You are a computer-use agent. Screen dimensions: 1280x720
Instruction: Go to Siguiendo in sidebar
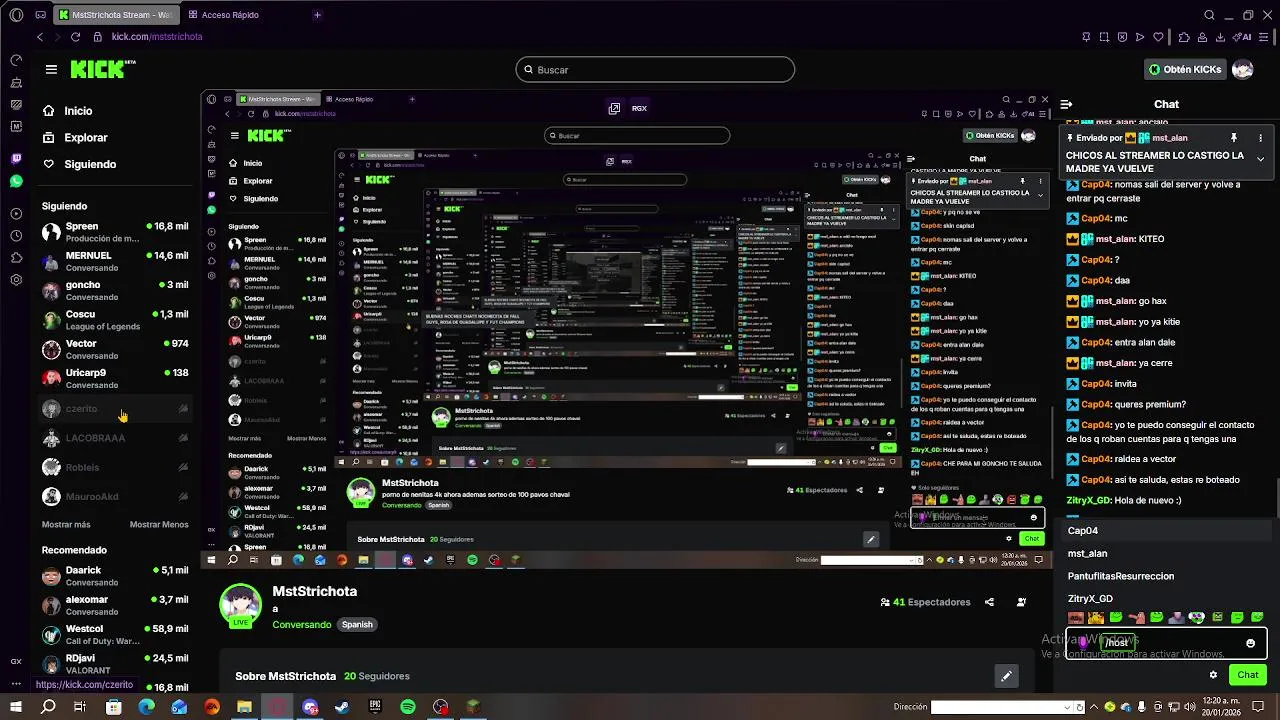80,164
